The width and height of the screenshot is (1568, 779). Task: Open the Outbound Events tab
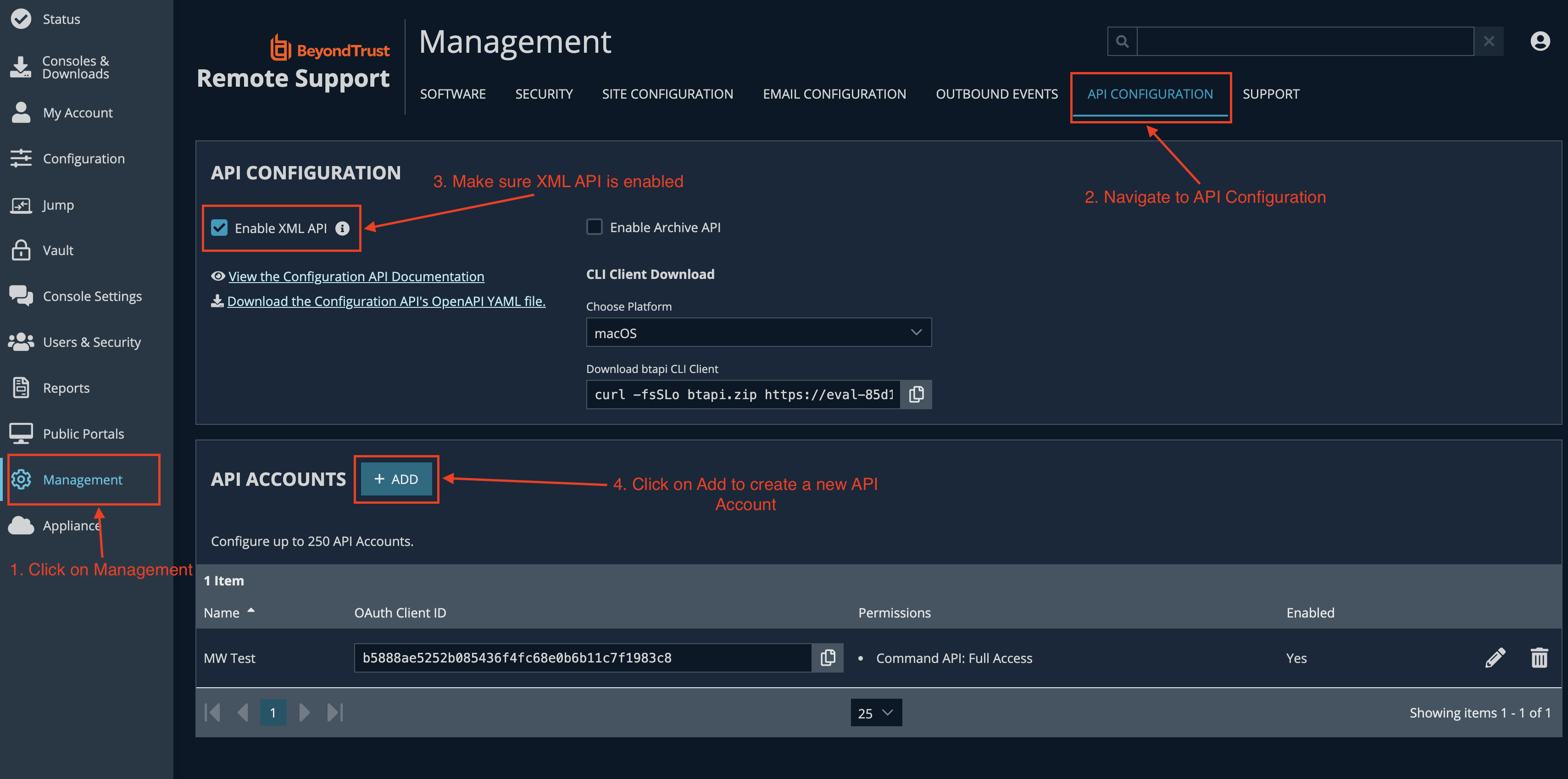(x=996, y=94)
